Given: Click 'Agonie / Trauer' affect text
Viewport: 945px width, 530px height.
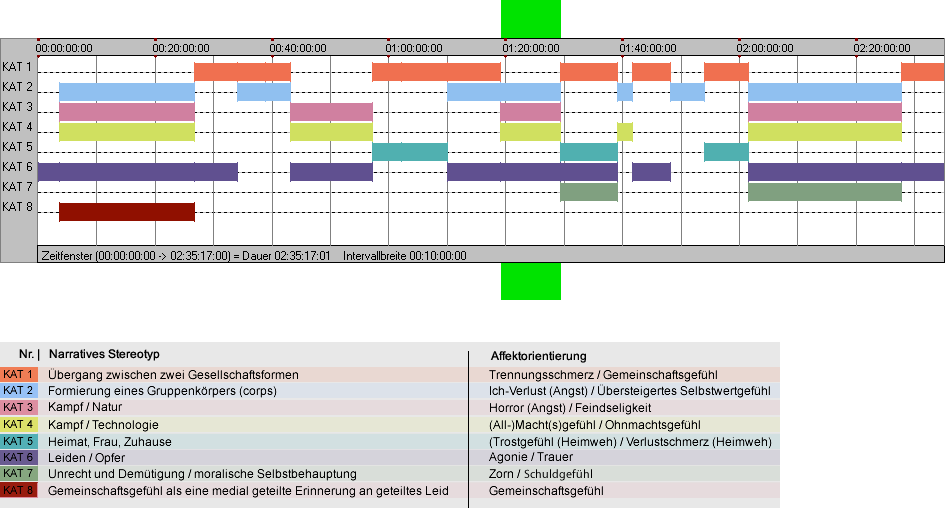Looking at the screenshot, I should click(x=531, y=457).
